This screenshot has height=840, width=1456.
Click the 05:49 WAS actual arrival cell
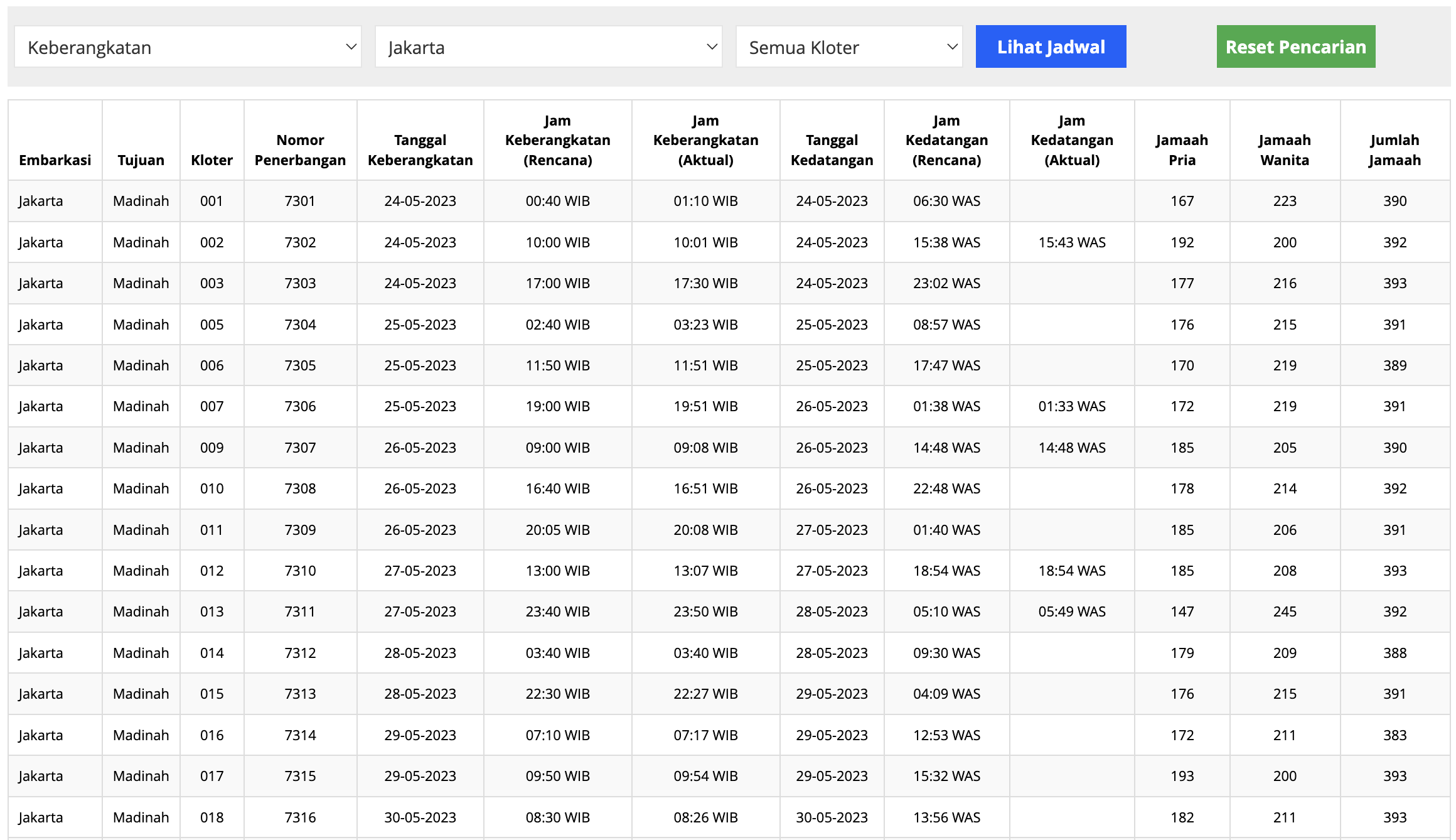pyautogui.click(x=1071, y=611)
